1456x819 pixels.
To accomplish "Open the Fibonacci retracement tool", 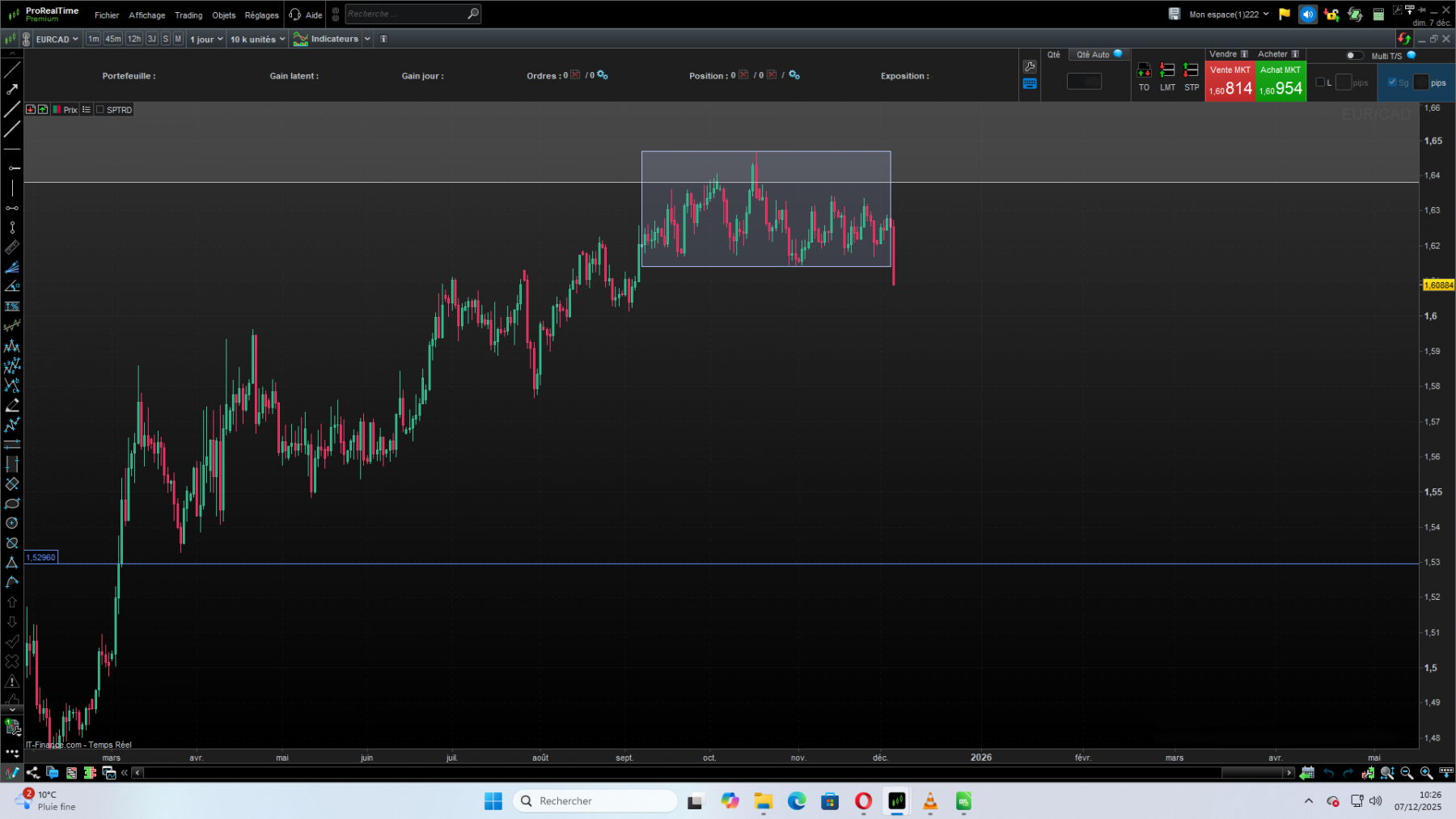I will pos(12,306).
